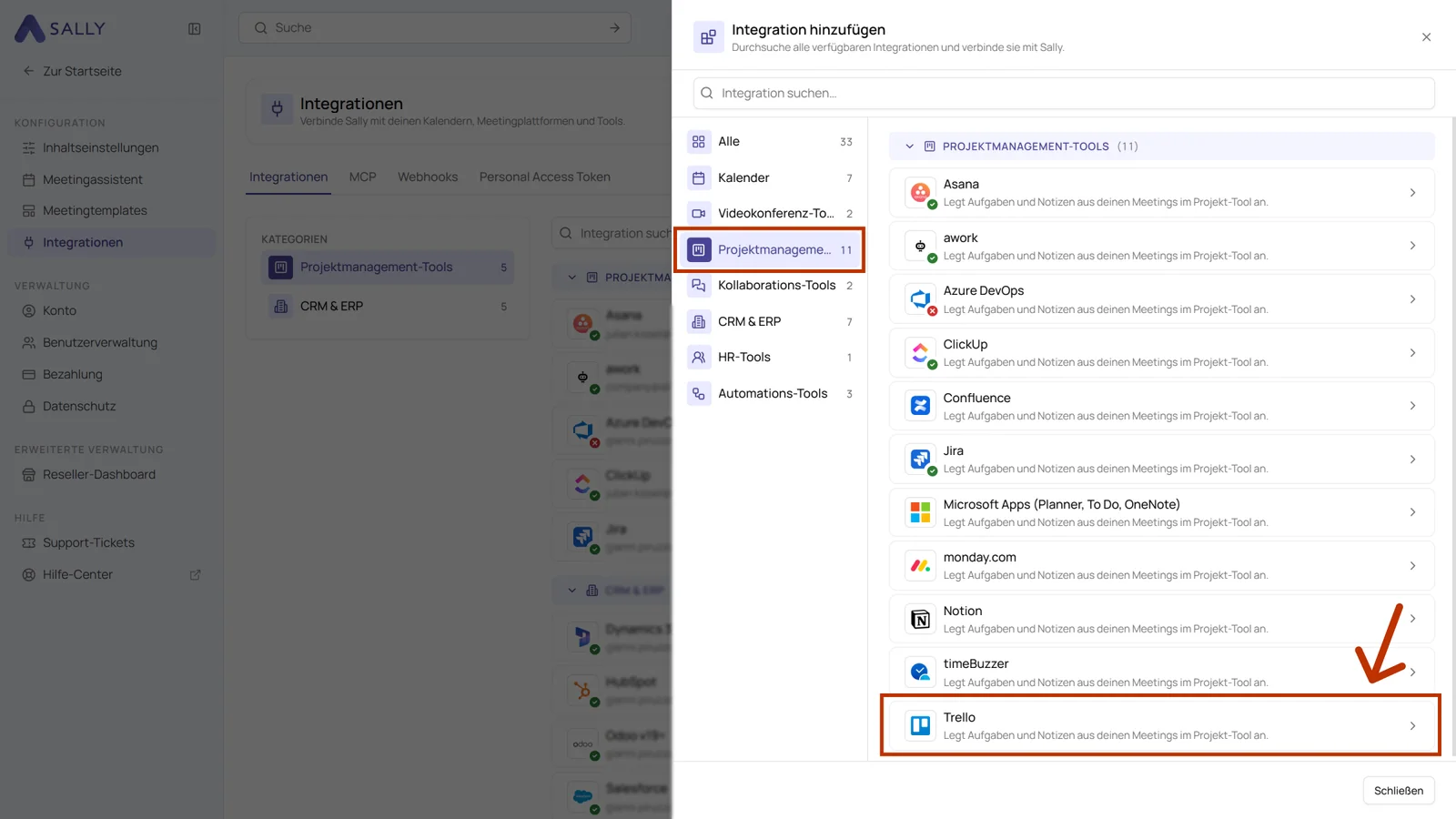
Task: Click the magnifier icon in Integration suchen field
Action: coord(707,93)
